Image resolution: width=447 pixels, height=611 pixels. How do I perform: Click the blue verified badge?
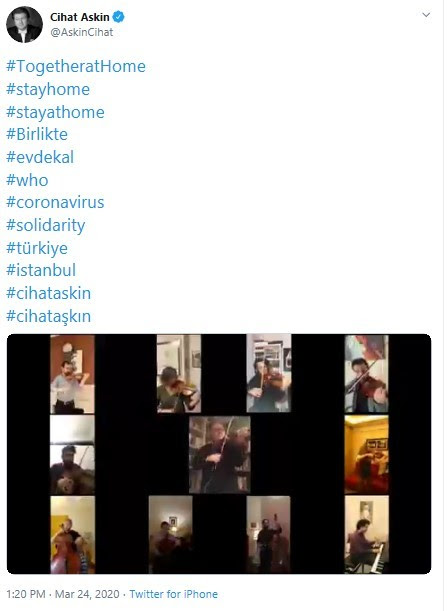click(x=118, y=17)
